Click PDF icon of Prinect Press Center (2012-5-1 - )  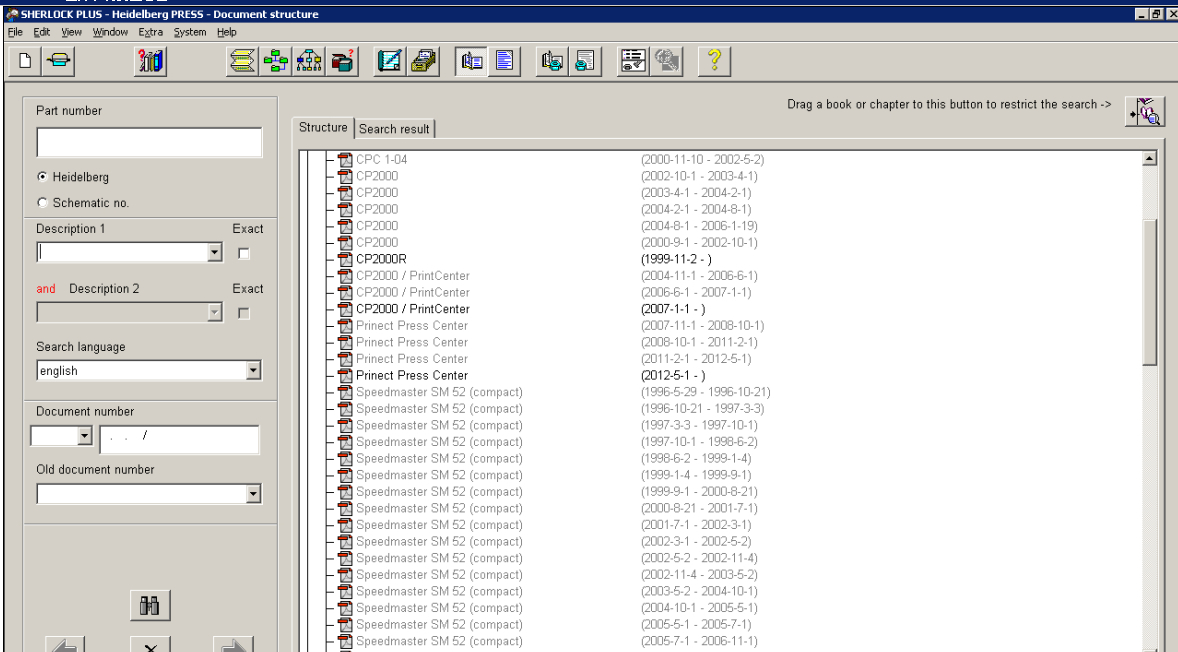point(345,376)
